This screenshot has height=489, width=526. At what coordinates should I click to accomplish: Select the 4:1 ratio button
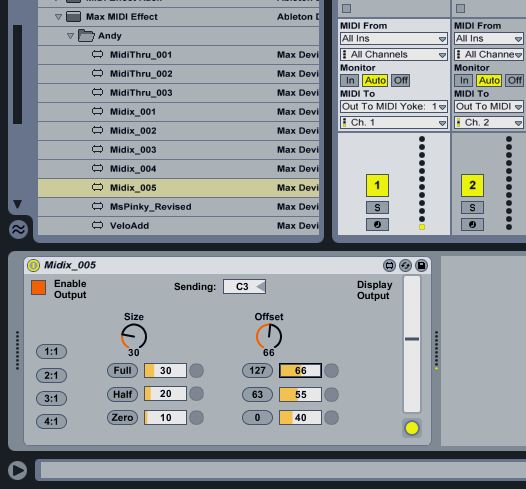51,421
